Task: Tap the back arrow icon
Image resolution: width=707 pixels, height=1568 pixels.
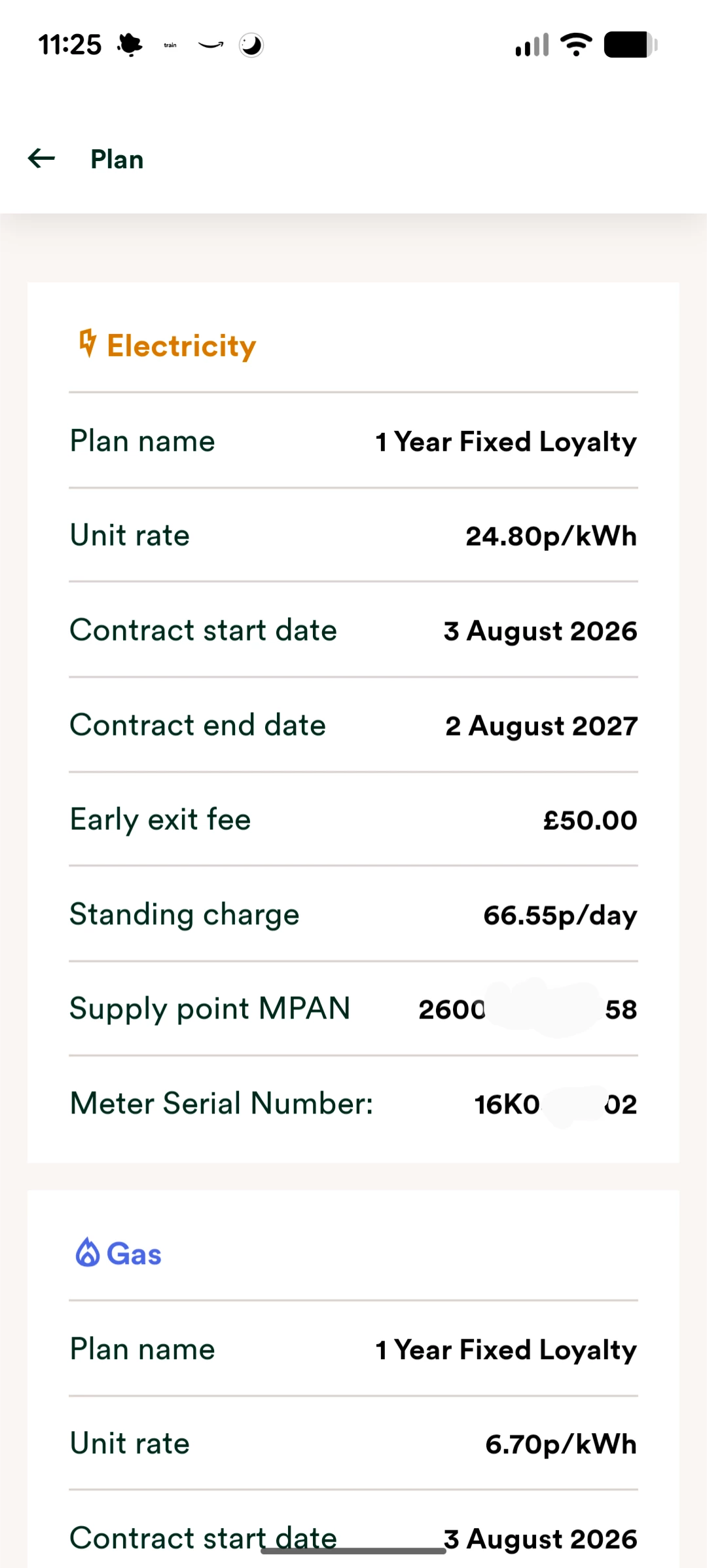Action: tap(41, 159)
